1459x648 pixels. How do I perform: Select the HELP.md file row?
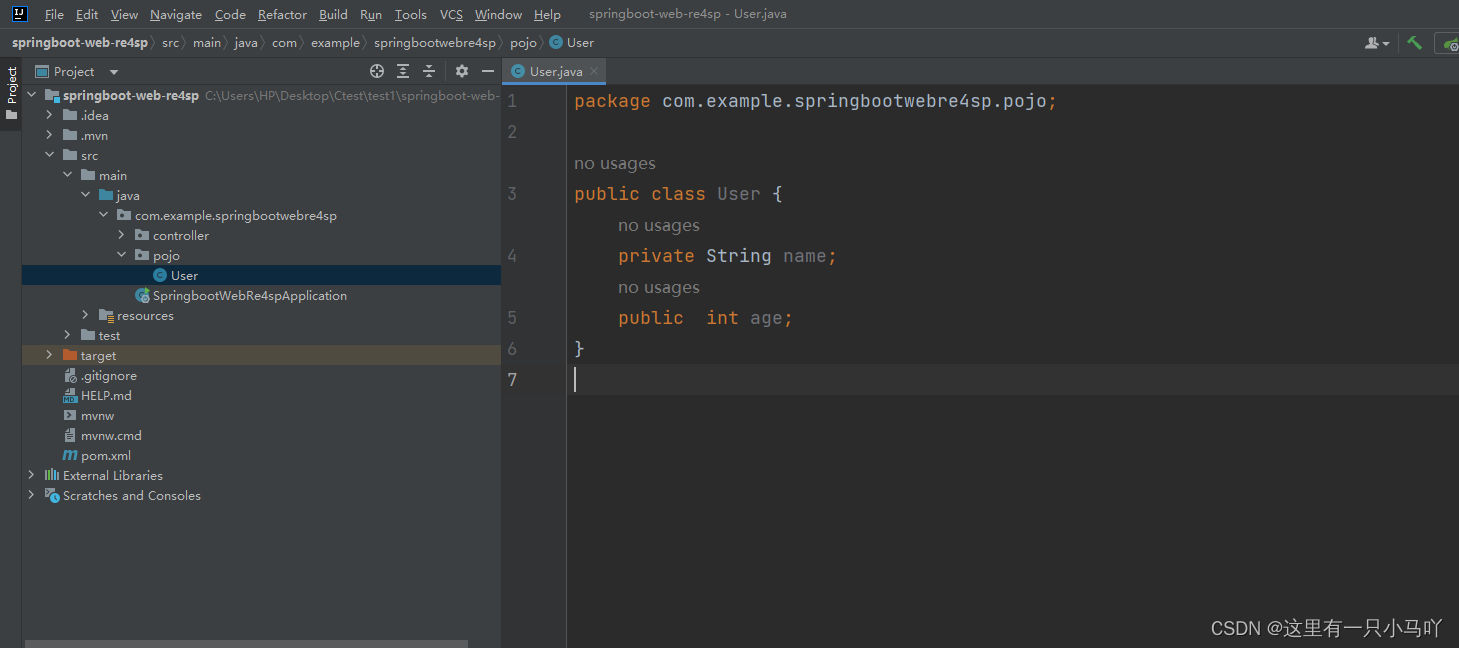point(261,395)
